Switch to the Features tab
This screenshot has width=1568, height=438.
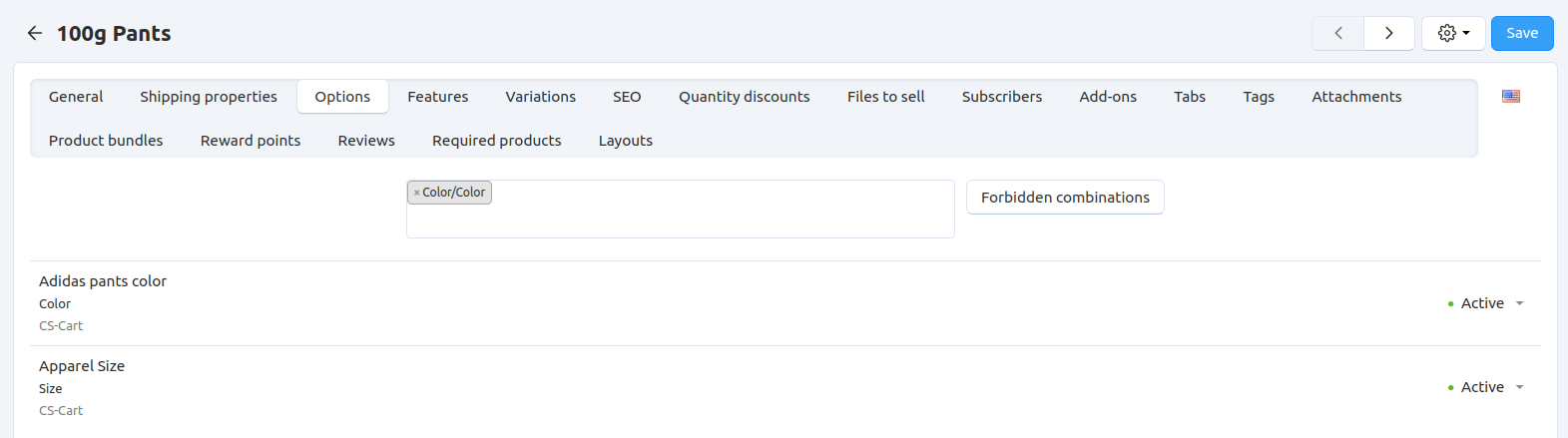437,97
